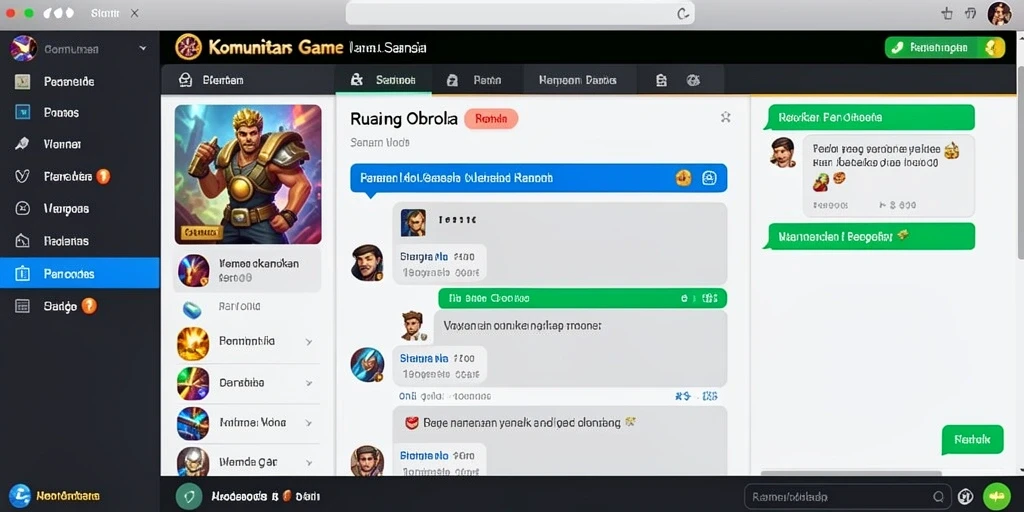
Task: Click the green circular icon in bottom bar
Action: 189,496
